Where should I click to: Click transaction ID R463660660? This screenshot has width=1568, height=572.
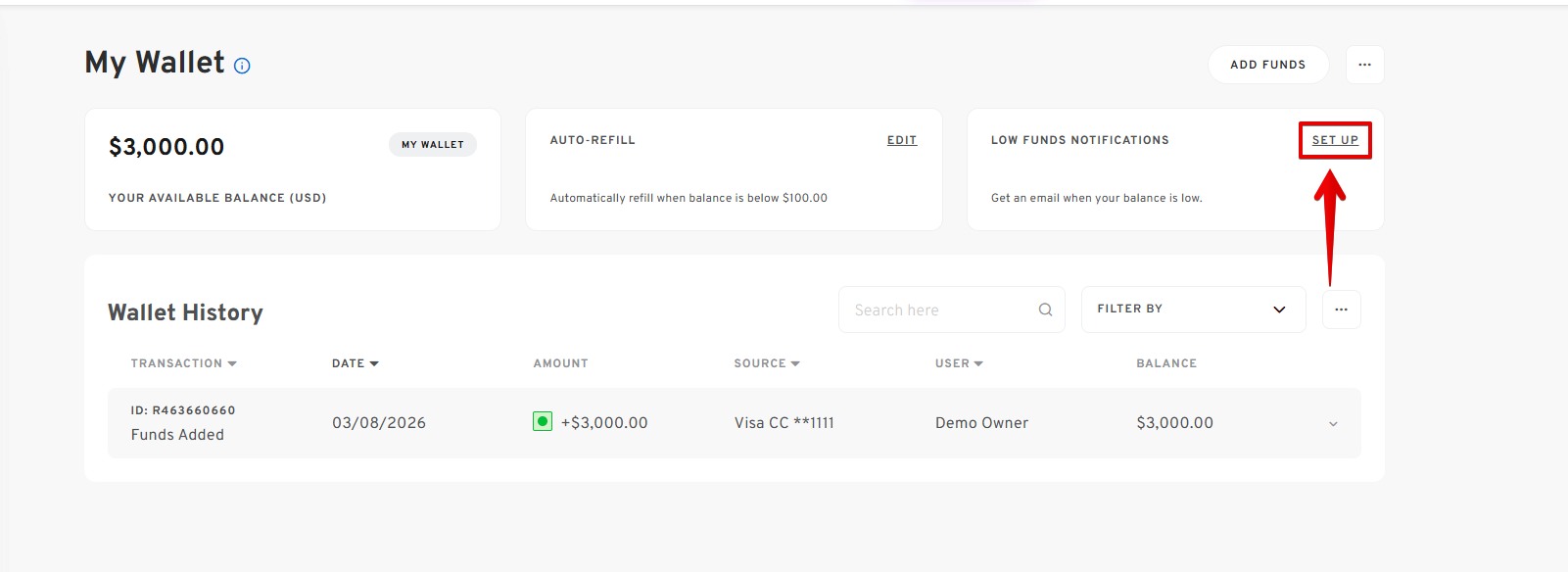tap(183, 410)
